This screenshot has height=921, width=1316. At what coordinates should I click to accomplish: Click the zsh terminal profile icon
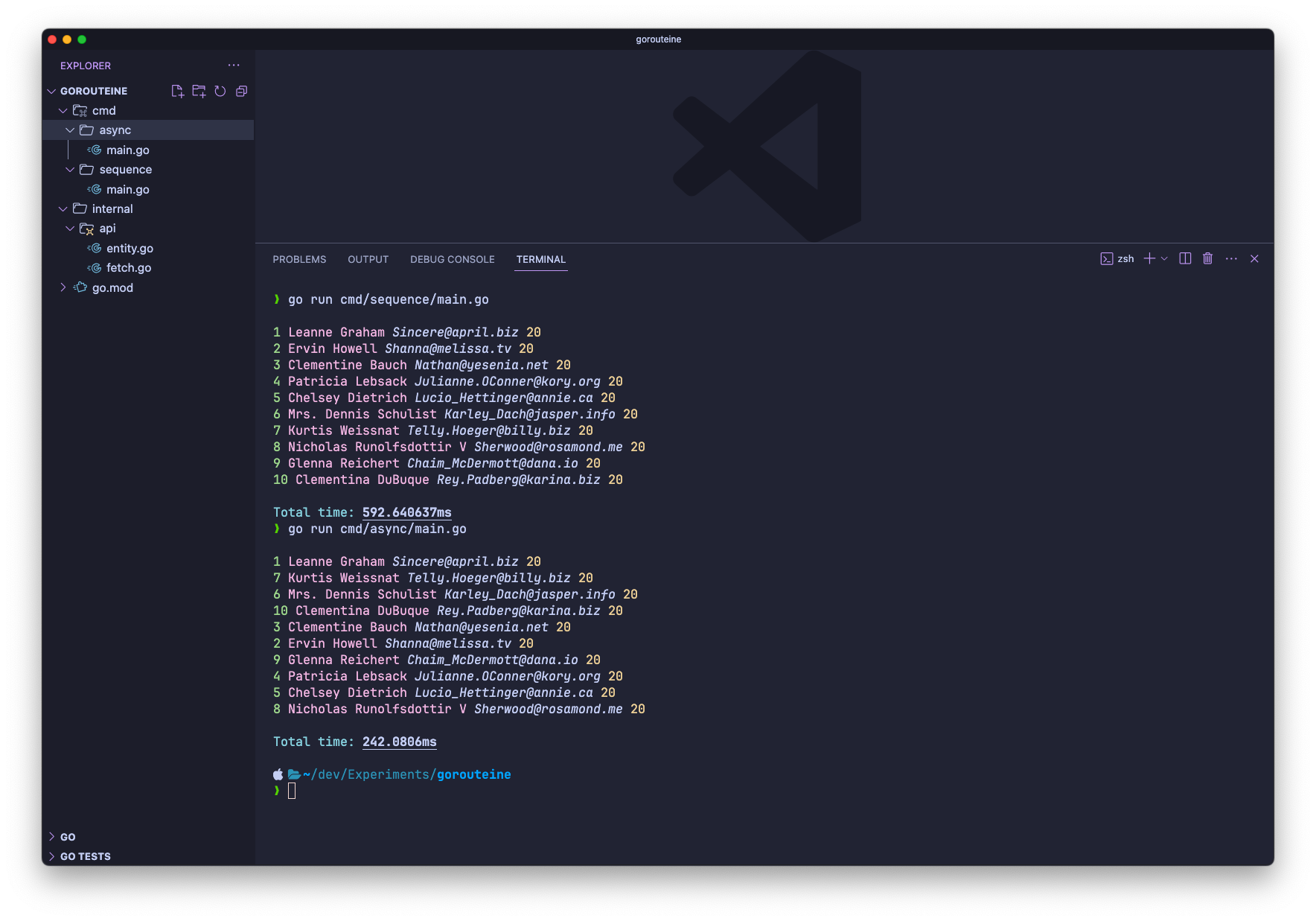(x=1106, y=258)
